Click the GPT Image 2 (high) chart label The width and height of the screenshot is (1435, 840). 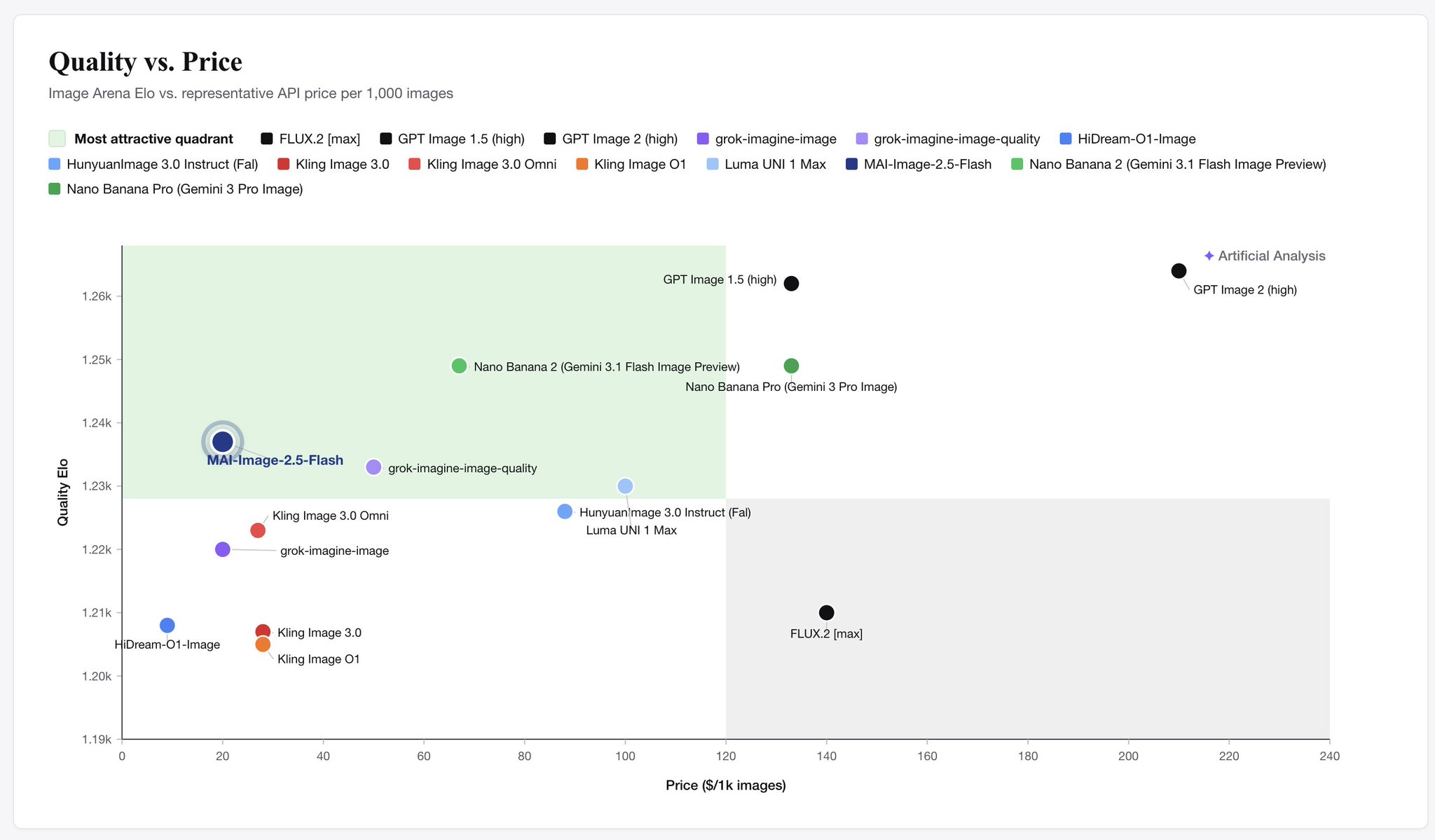pos(1245,290)
